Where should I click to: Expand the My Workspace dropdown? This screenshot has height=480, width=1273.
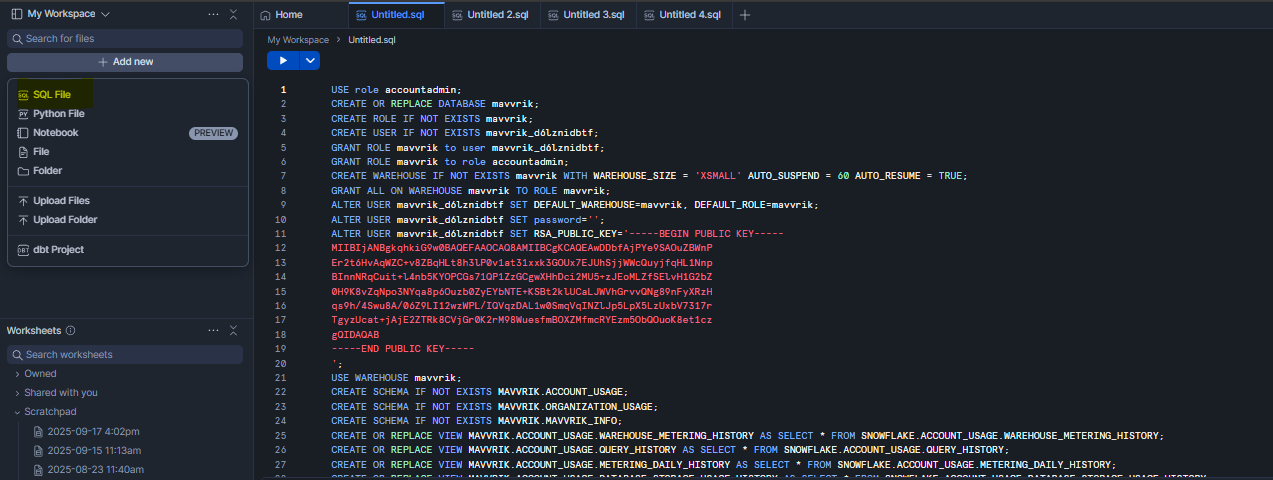point(106,14)
